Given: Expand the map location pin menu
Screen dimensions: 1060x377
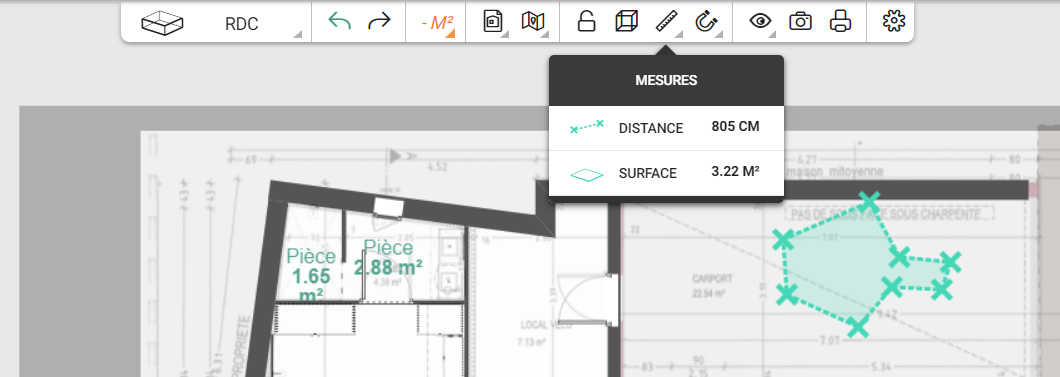Looking at the screenshot, I should tap(533, 22).
